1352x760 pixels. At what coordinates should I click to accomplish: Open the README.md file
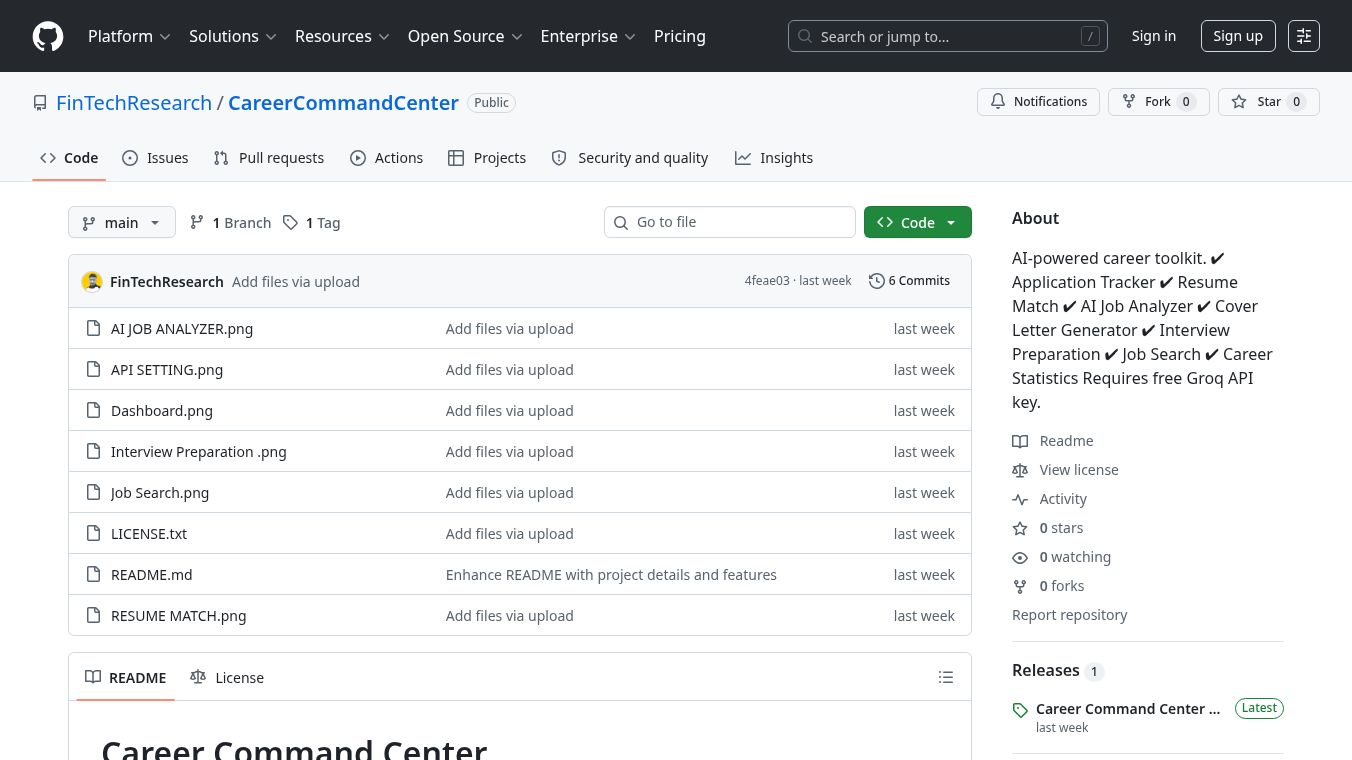(x=152, y=575)
